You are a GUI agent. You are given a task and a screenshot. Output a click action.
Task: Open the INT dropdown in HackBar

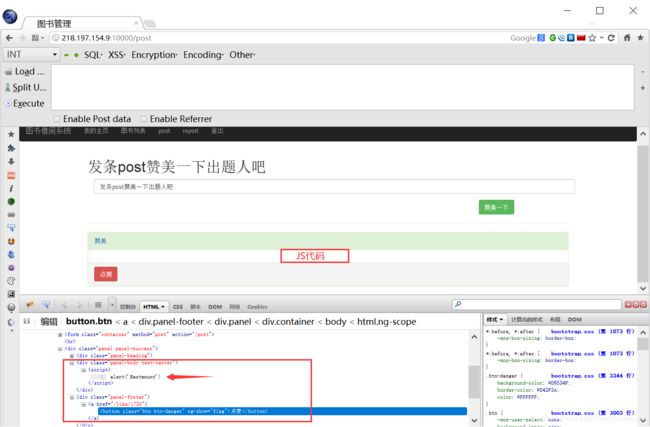32,55
